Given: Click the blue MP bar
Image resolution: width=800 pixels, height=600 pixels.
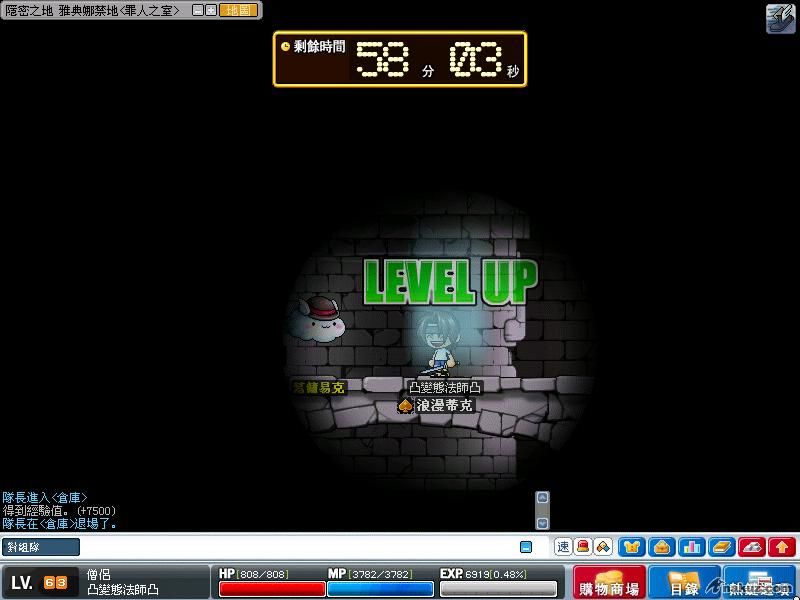Looking at the screenshot, I should click(x=380, y=589).
